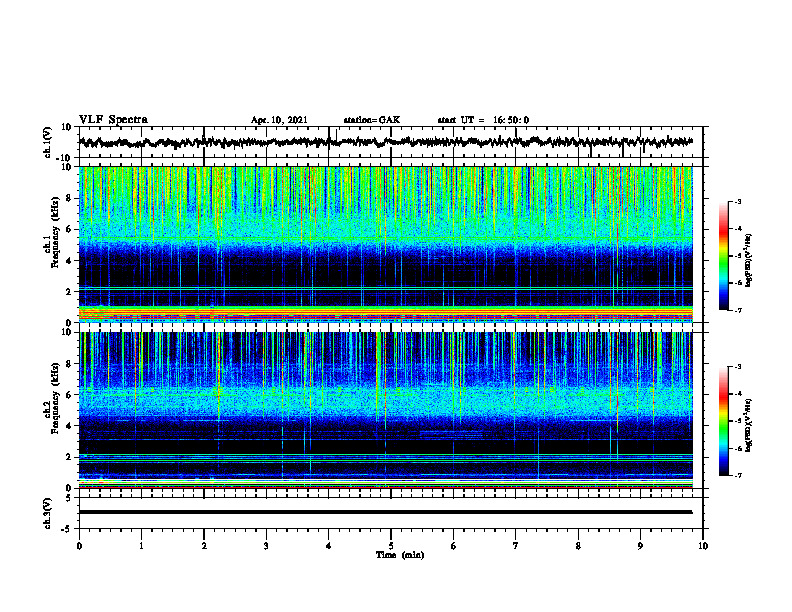Click the "station=GAK" header label

tap(372, 120)
